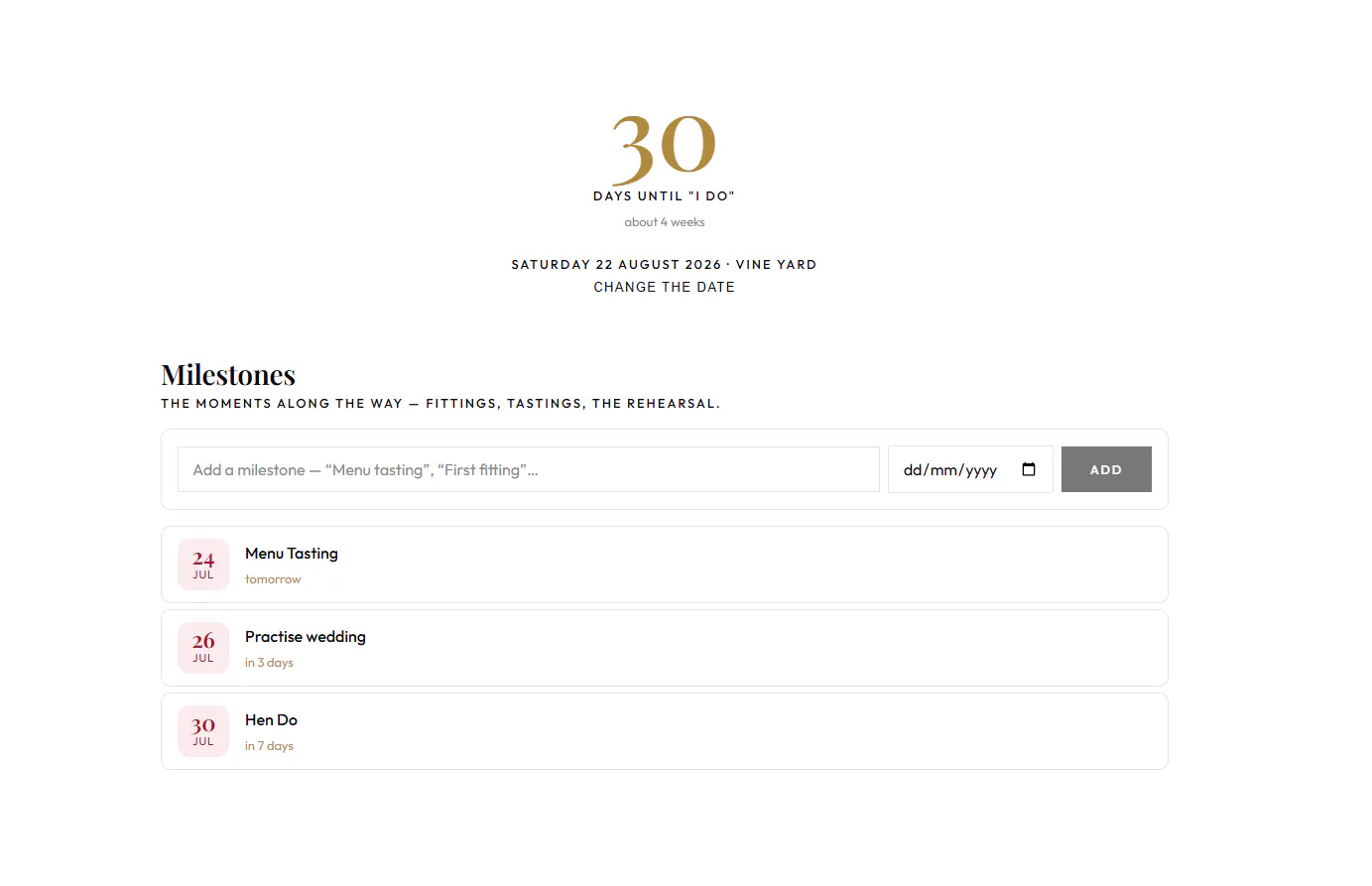Click the 'The moments along the way' subtitle
Screen dimensions: 1372x886
[440, 404]
